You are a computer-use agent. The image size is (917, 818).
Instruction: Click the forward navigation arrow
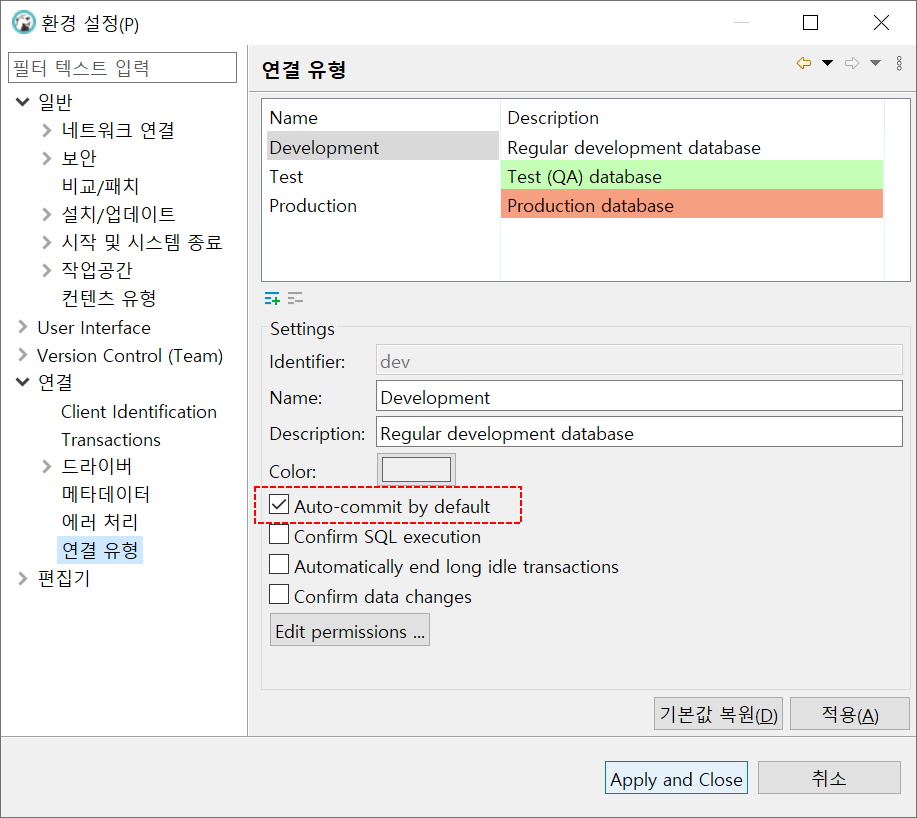coord(852,63)
